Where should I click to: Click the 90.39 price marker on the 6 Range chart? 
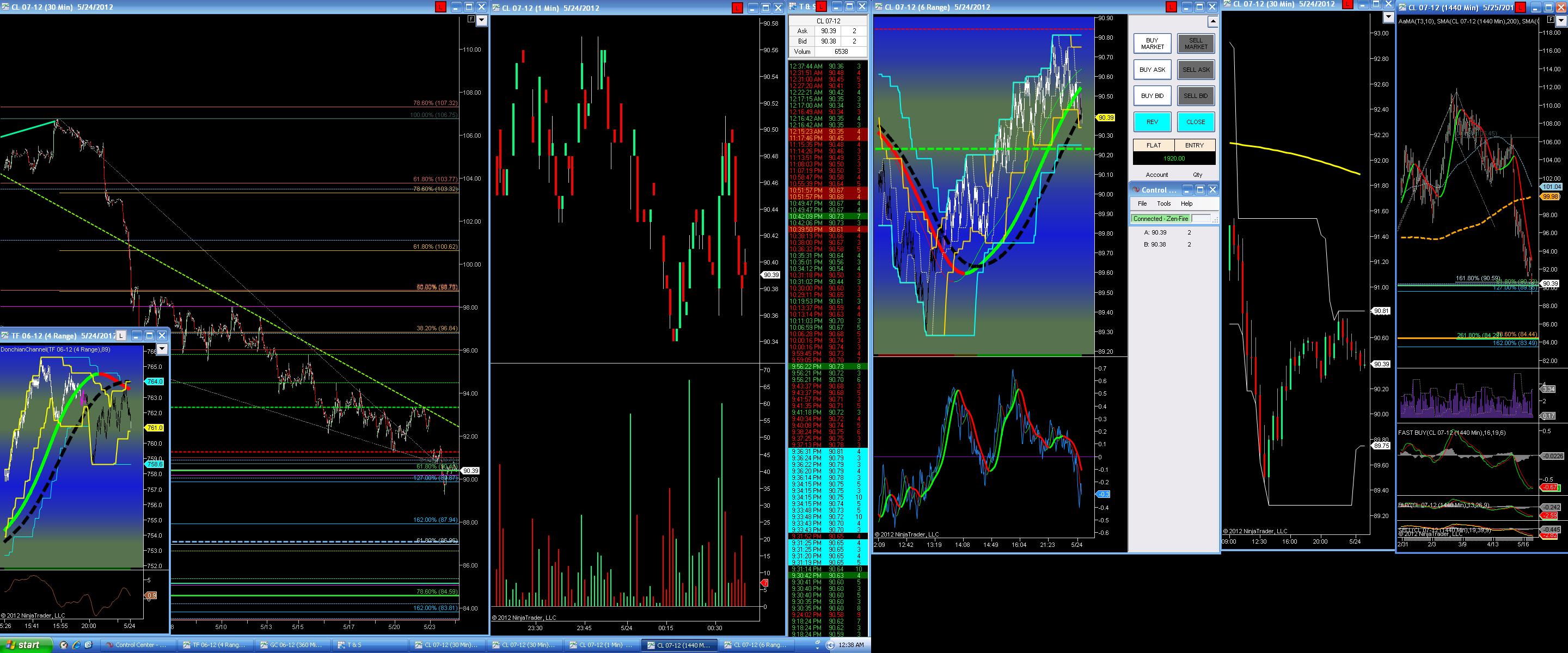pyautogui.click(x=1105, y=118)
